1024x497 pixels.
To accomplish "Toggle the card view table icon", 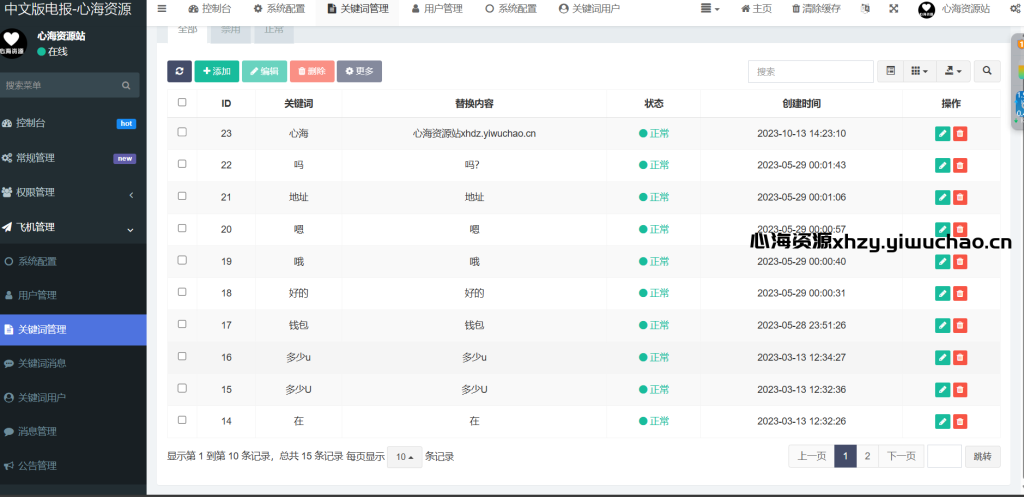I will pos(890,71).
